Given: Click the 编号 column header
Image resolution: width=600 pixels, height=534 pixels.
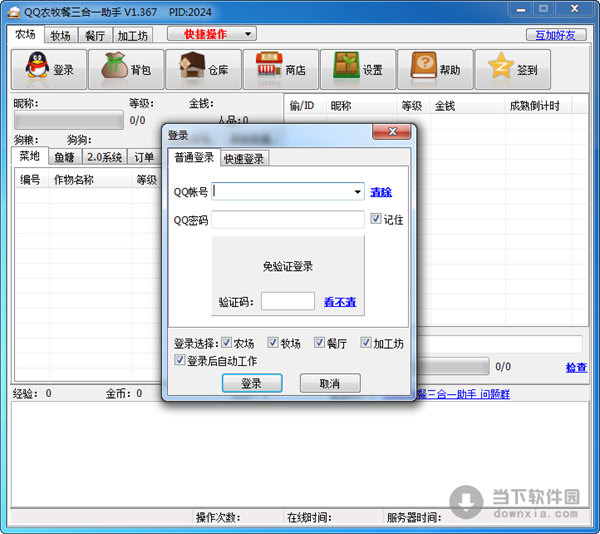Looking at the screenshot, I should coord(32,179).
